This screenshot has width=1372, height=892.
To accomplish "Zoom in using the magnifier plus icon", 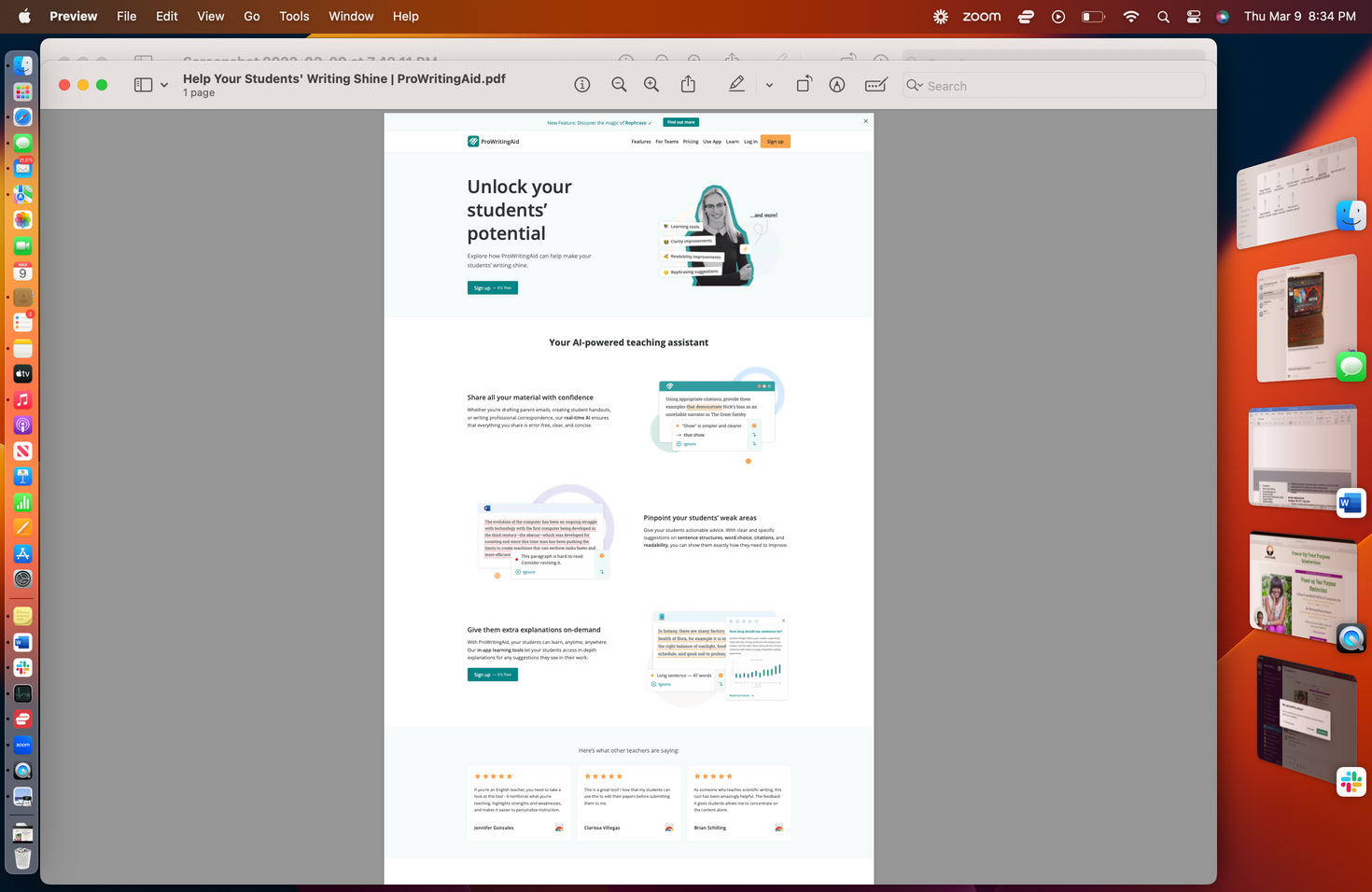I will pos(651,85).
